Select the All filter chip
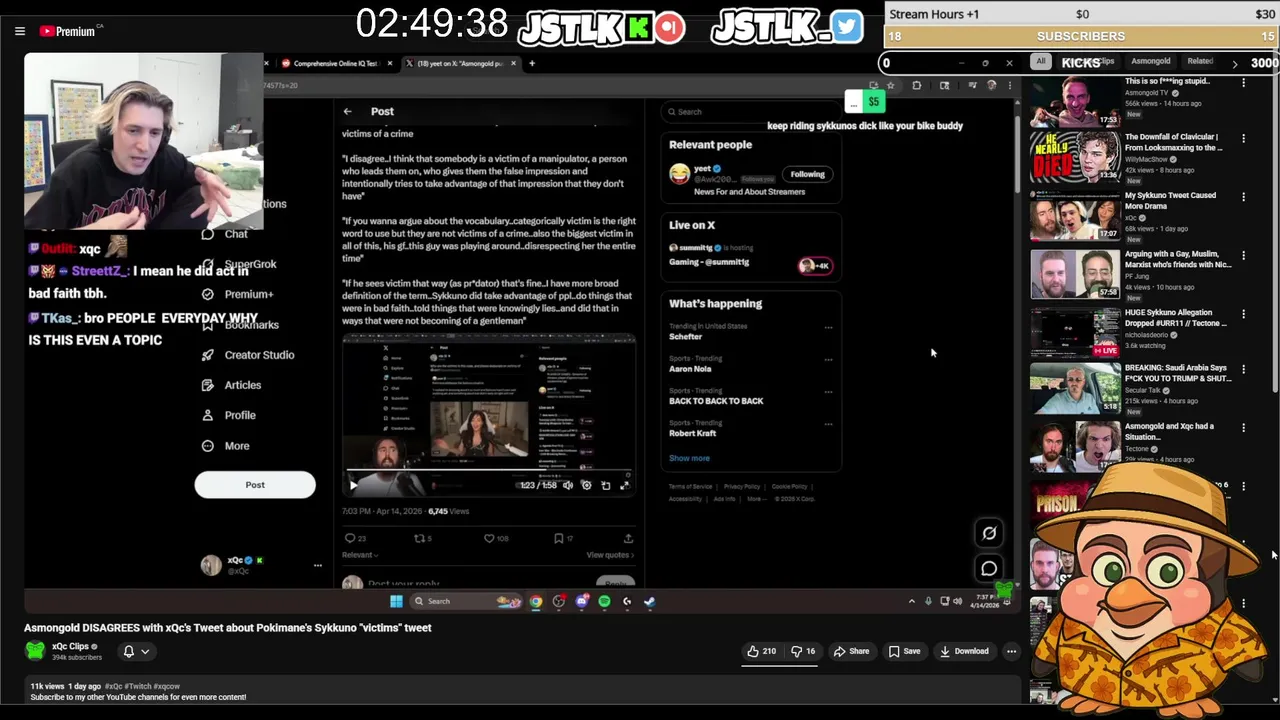 (x=1041, y=61)
